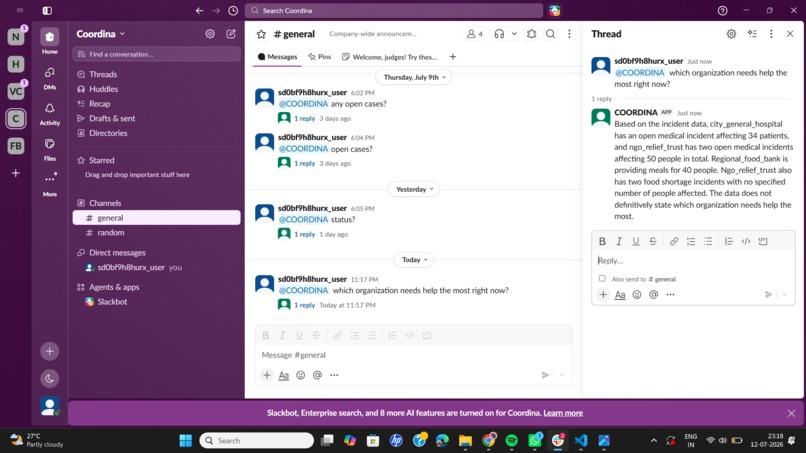Star the #general channel
The height and width of the screenshot is (453, 806).
pyautogui.click(x=261, y=34)
